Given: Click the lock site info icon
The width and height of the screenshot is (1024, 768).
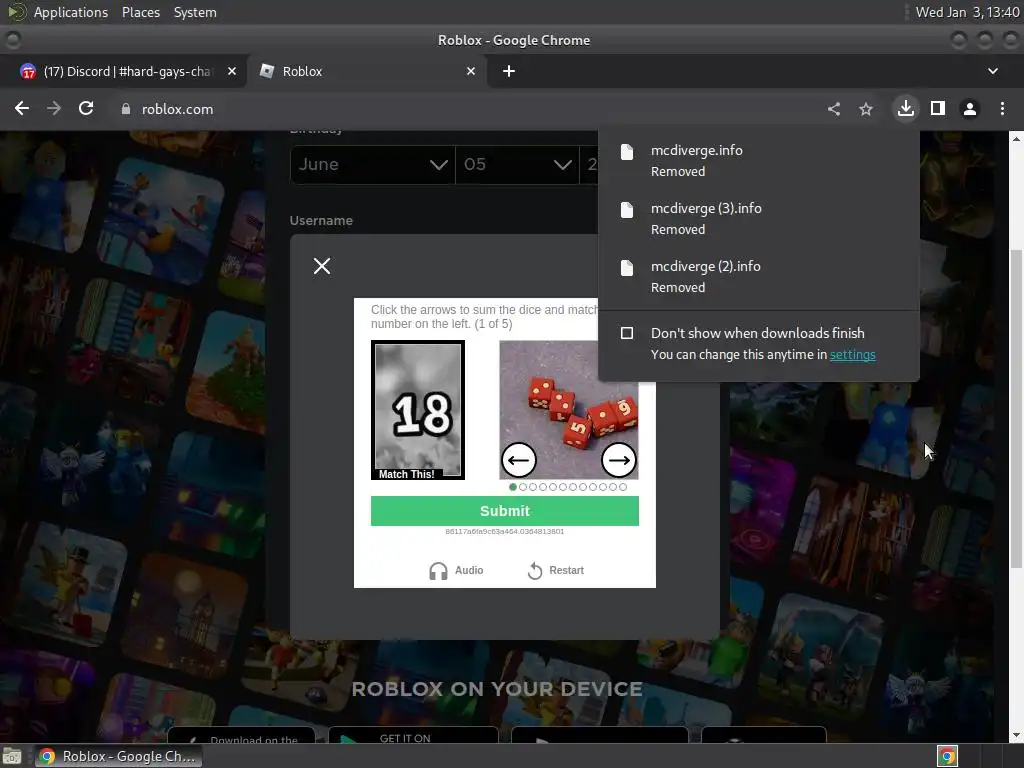Looking at the screenshot, I should (x=126, y=109).
